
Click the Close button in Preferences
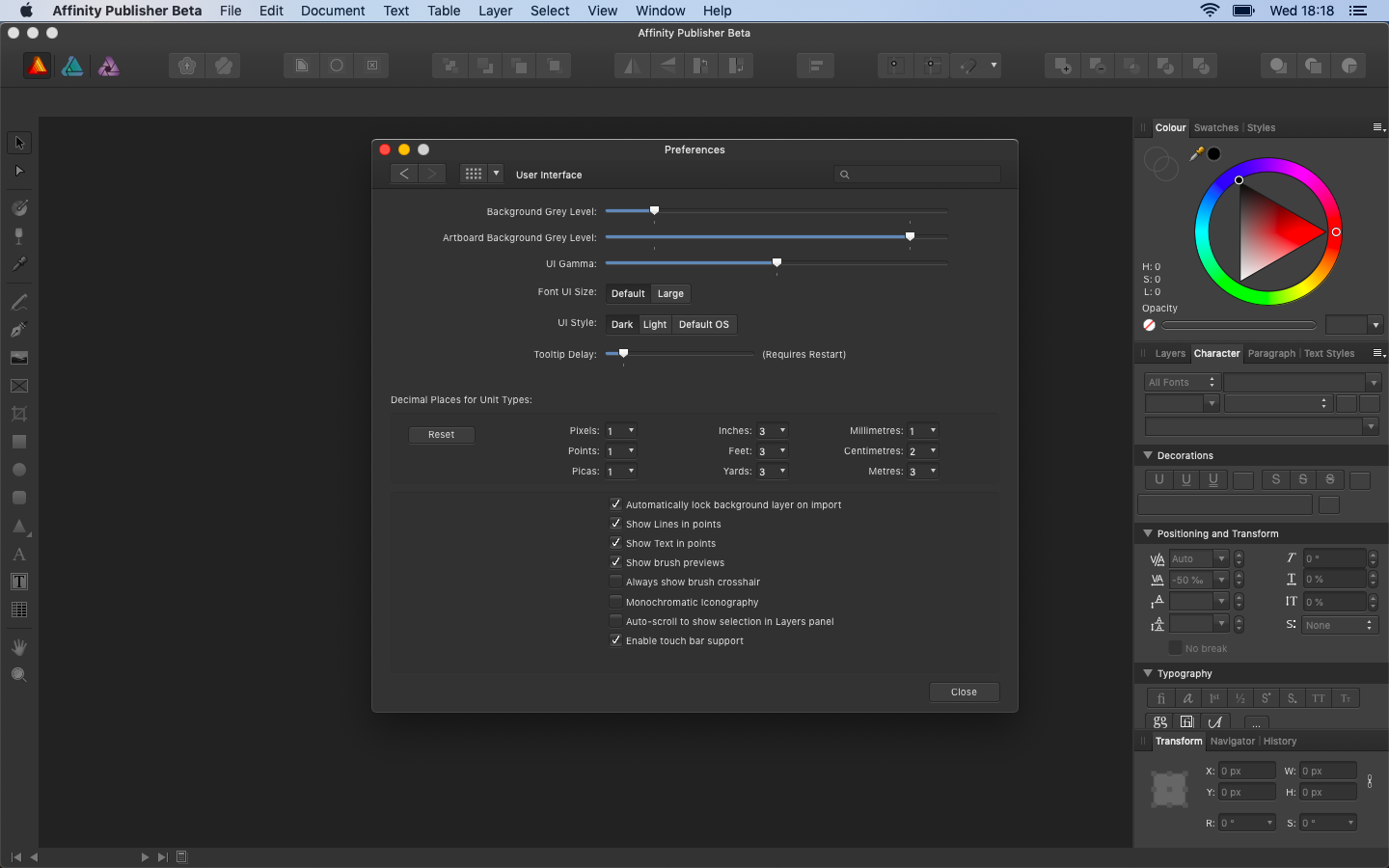[x=964, y=692]
